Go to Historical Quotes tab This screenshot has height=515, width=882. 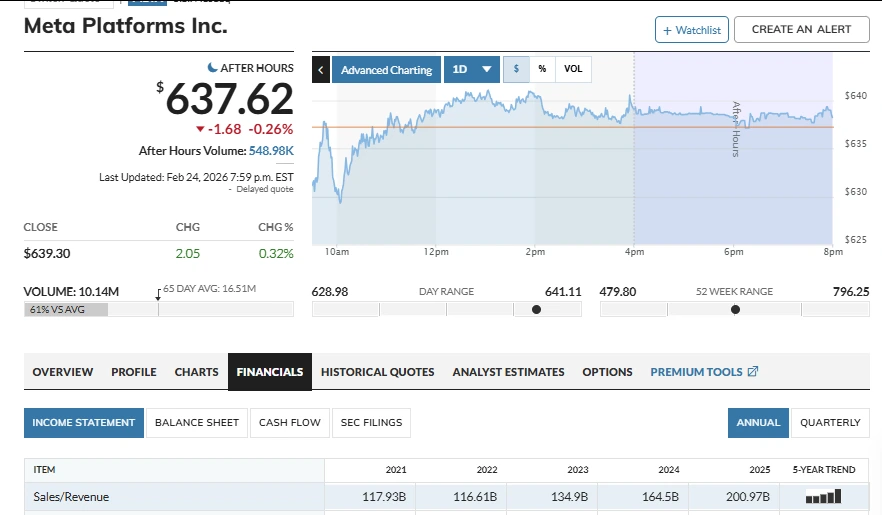[377, 372]
